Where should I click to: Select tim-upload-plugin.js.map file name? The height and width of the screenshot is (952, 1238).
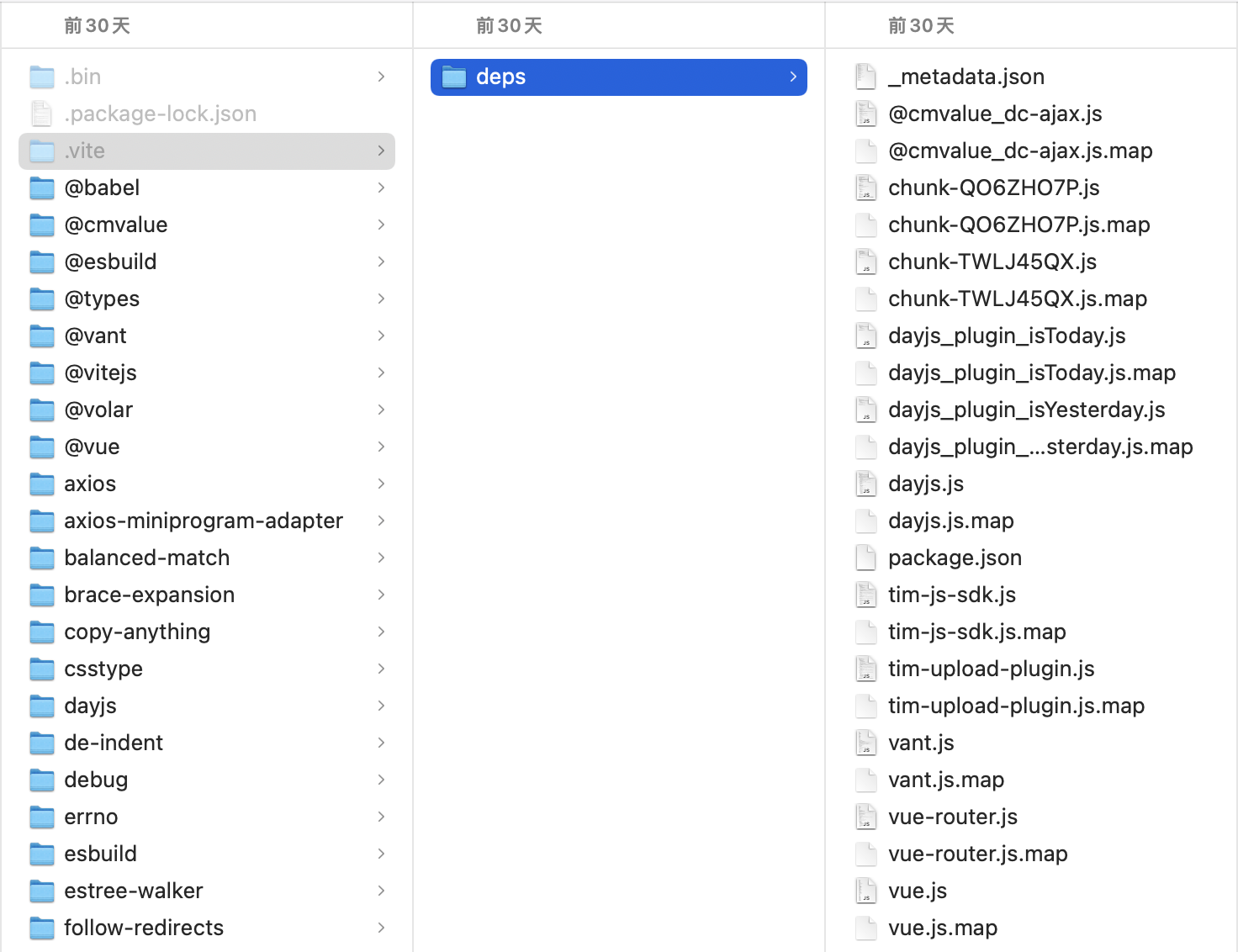point(1017,706)
